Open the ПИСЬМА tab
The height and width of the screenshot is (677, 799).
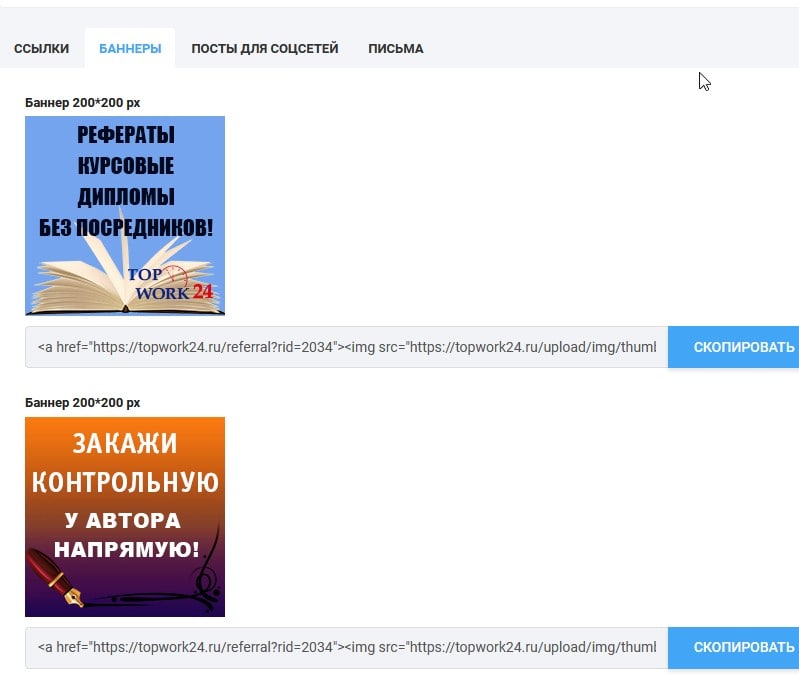click(x=395, y=48)
